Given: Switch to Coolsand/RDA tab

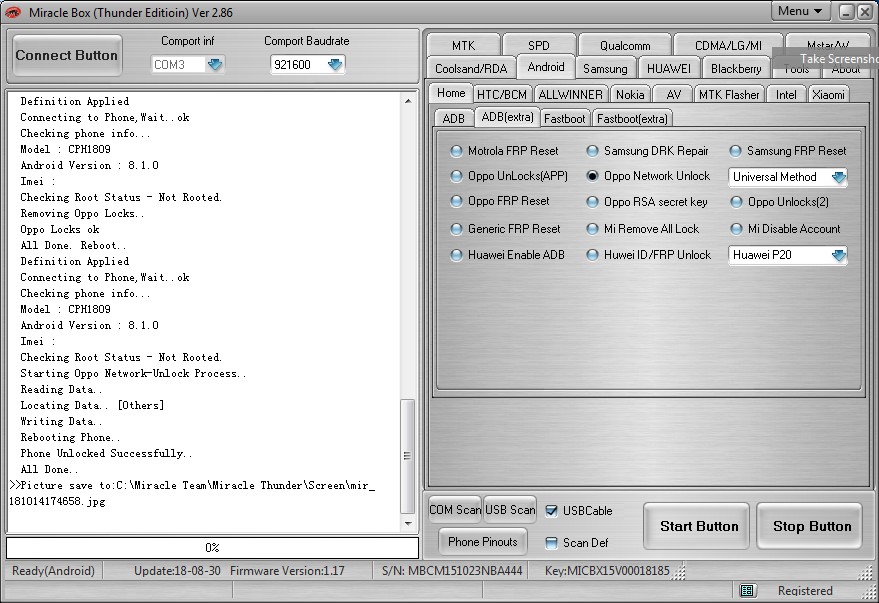Looking at the screenshot, I should [471, 68].
